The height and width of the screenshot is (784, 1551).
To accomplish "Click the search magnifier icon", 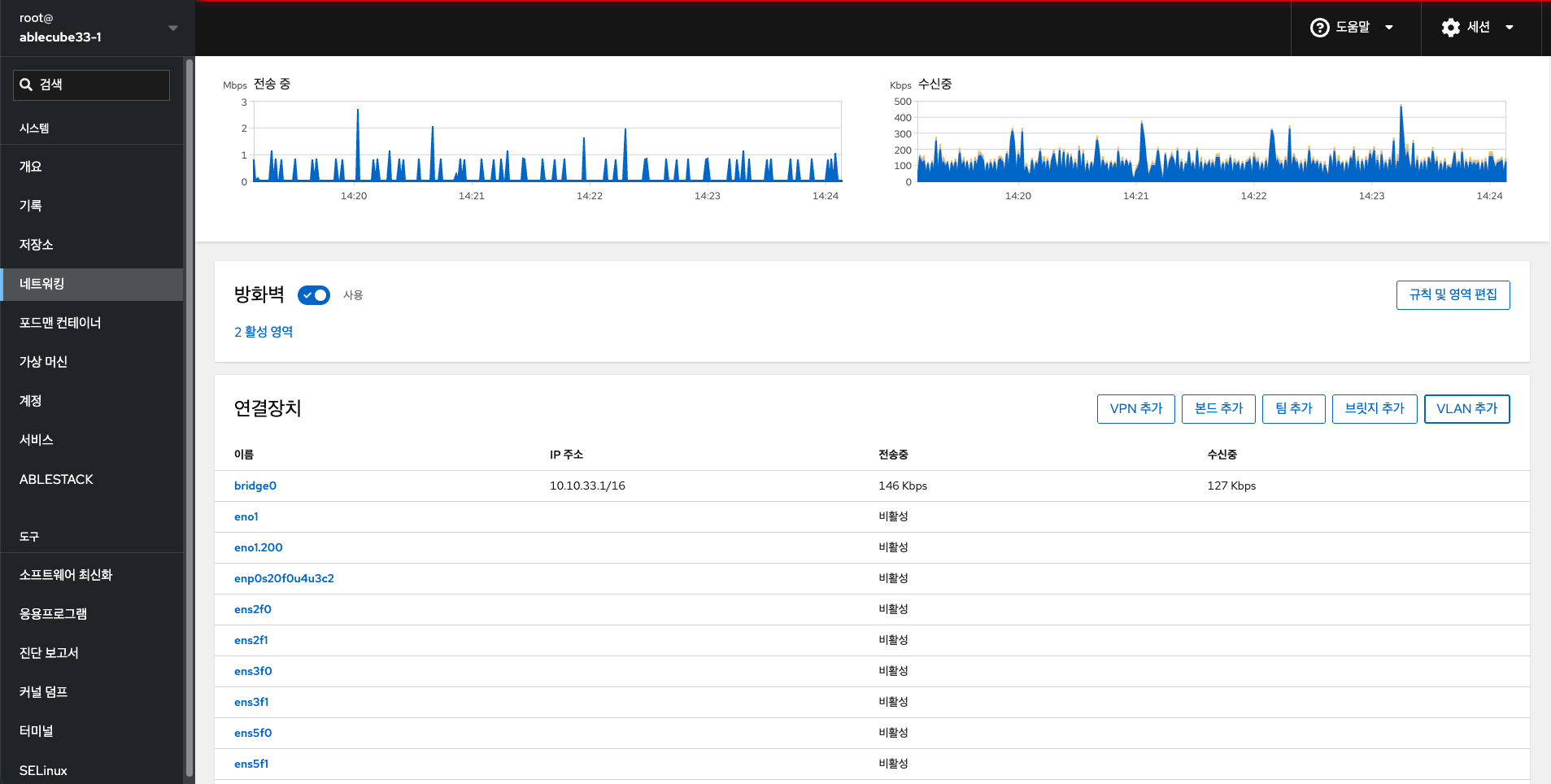I will 26,85.
